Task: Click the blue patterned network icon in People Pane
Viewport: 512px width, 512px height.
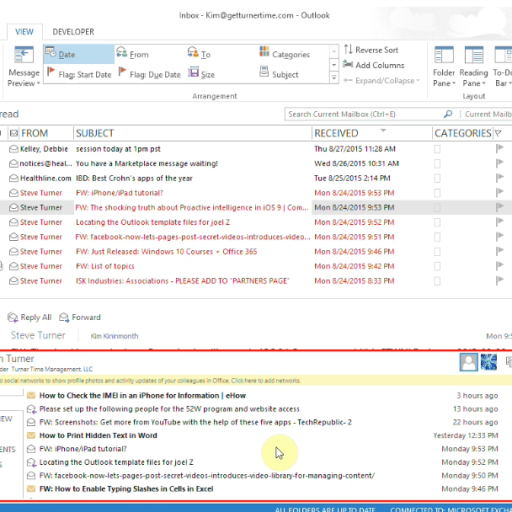Action: [489, 362]
